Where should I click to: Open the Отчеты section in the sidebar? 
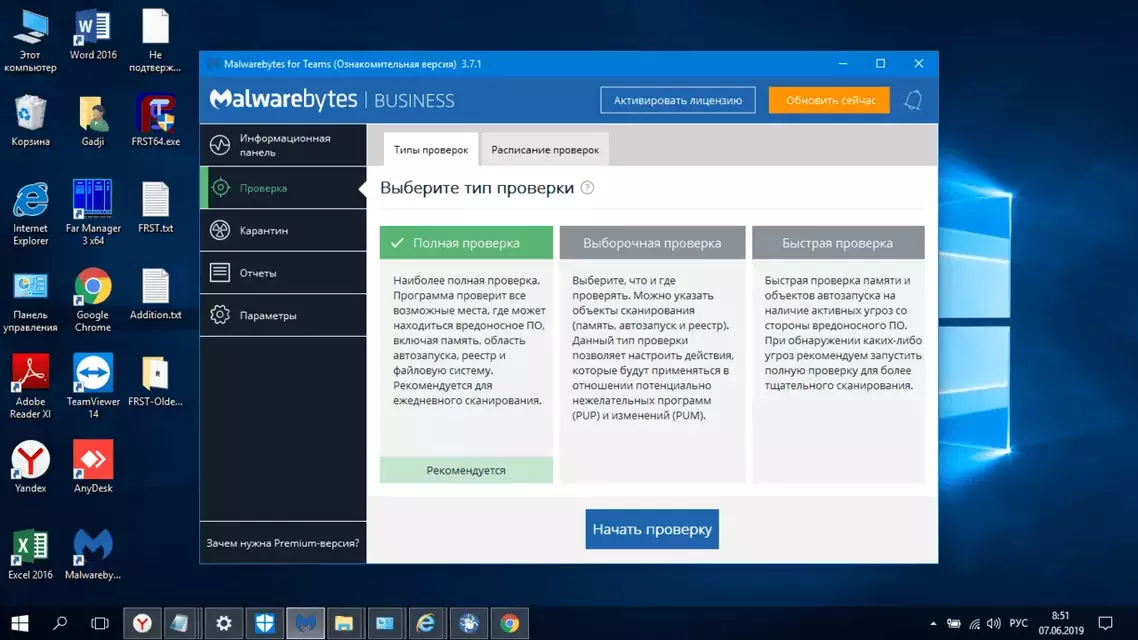click(x=283, y=273)
